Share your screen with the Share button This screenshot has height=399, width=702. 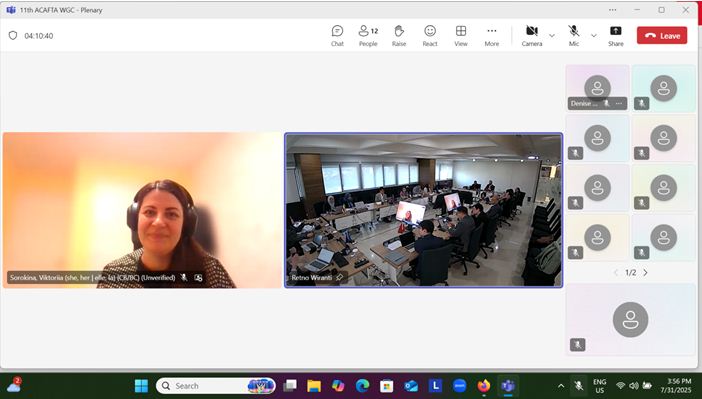coord(616,36)
